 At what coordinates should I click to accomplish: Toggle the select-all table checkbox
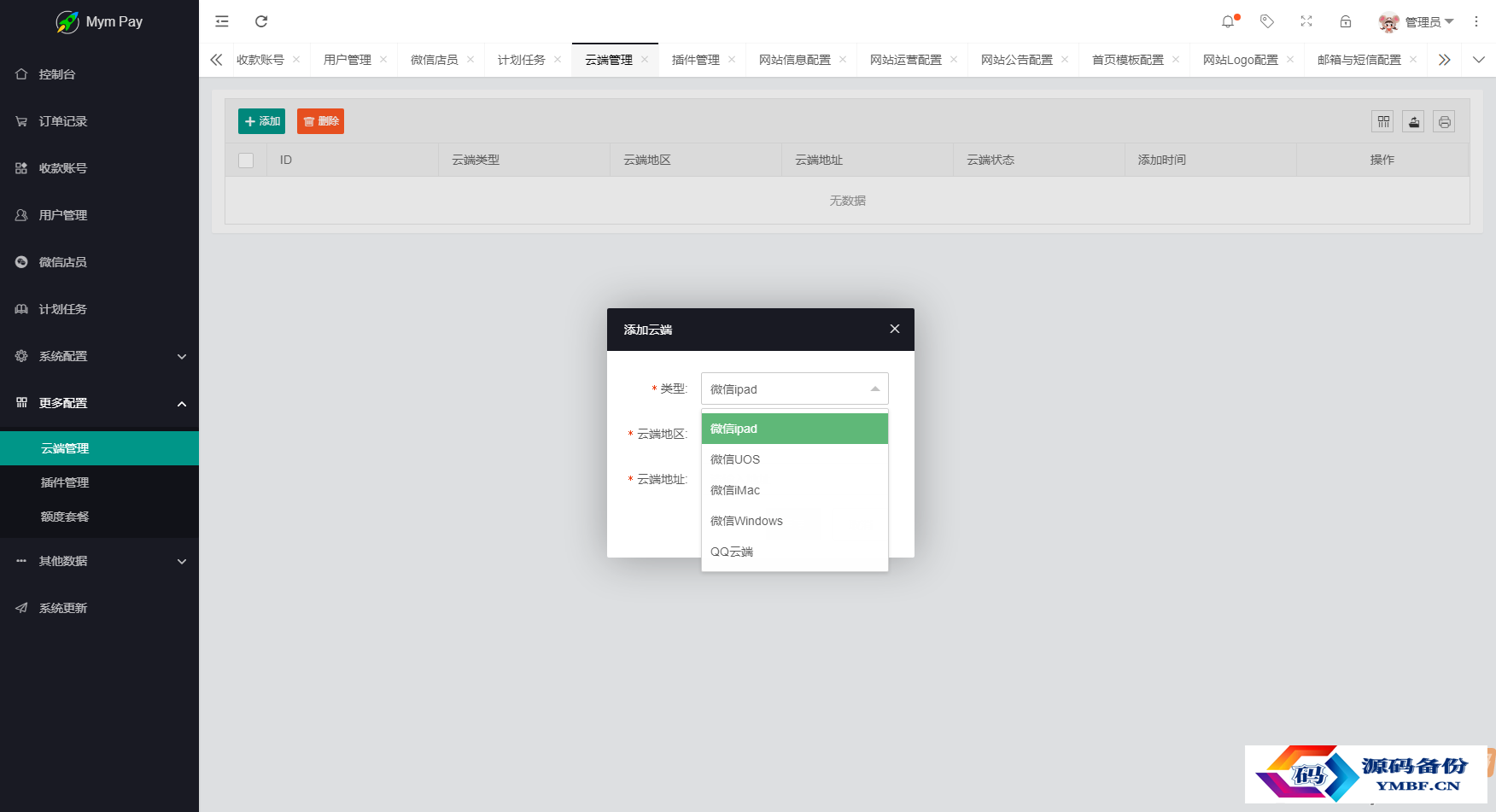pos(246,161)
